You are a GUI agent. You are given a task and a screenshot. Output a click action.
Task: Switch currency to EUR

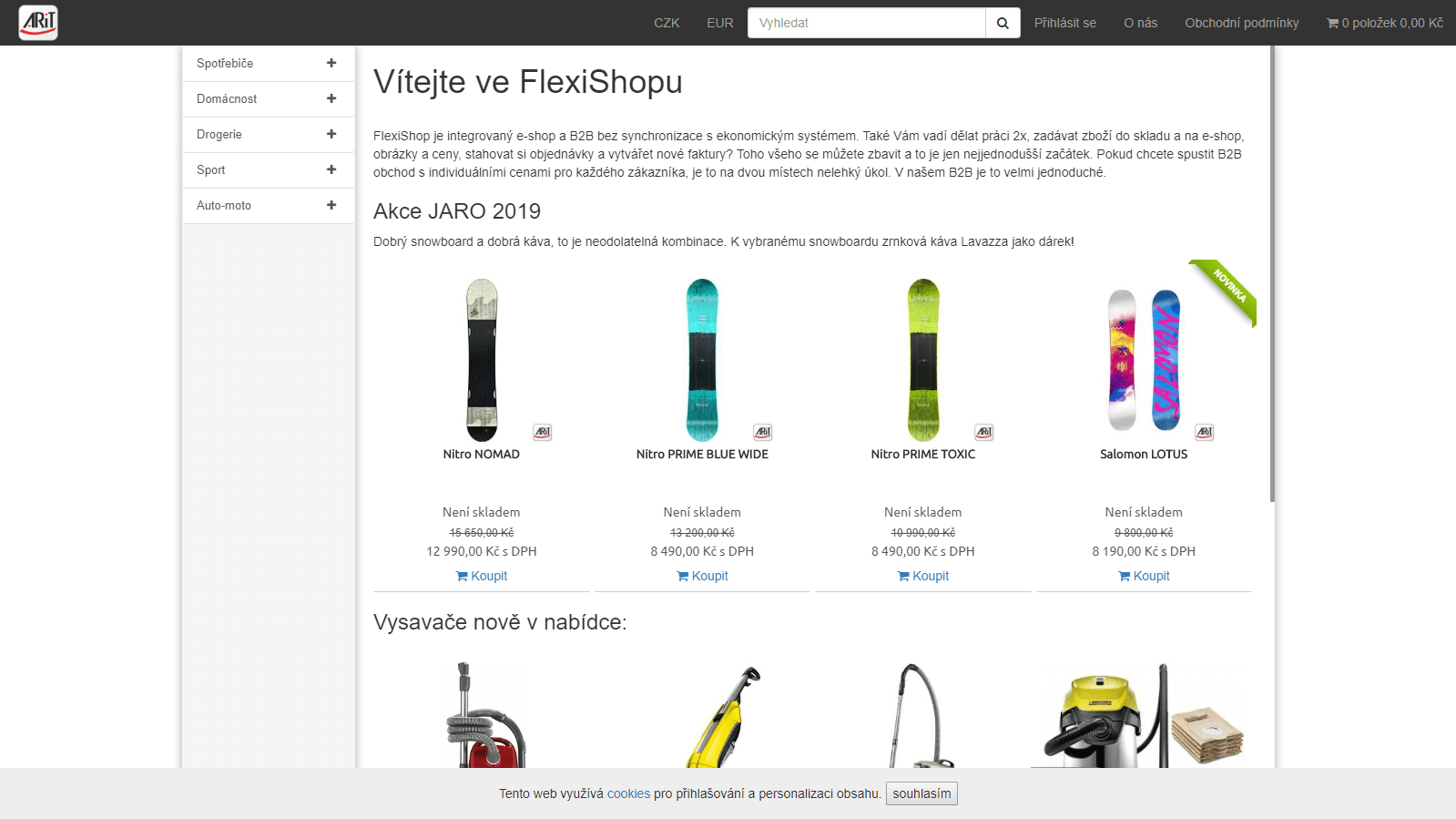pyautogui.click(x=719, y=23)
